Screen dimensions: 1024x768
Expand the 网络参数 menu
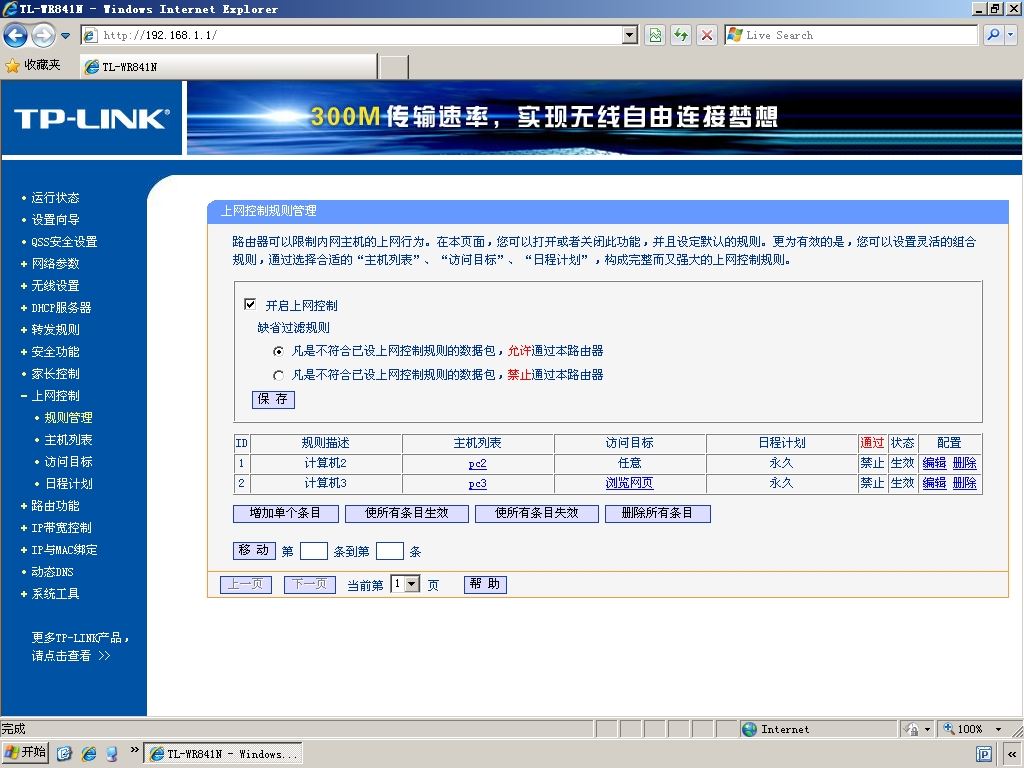point(55,264)
